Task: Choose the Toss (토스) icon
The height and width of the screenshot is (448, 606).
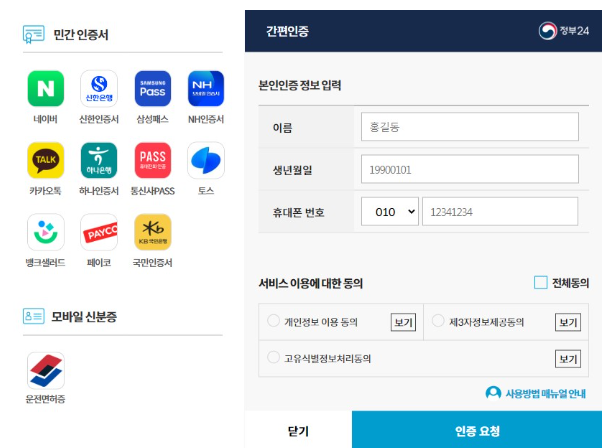Action: click(x=206, y=160)
